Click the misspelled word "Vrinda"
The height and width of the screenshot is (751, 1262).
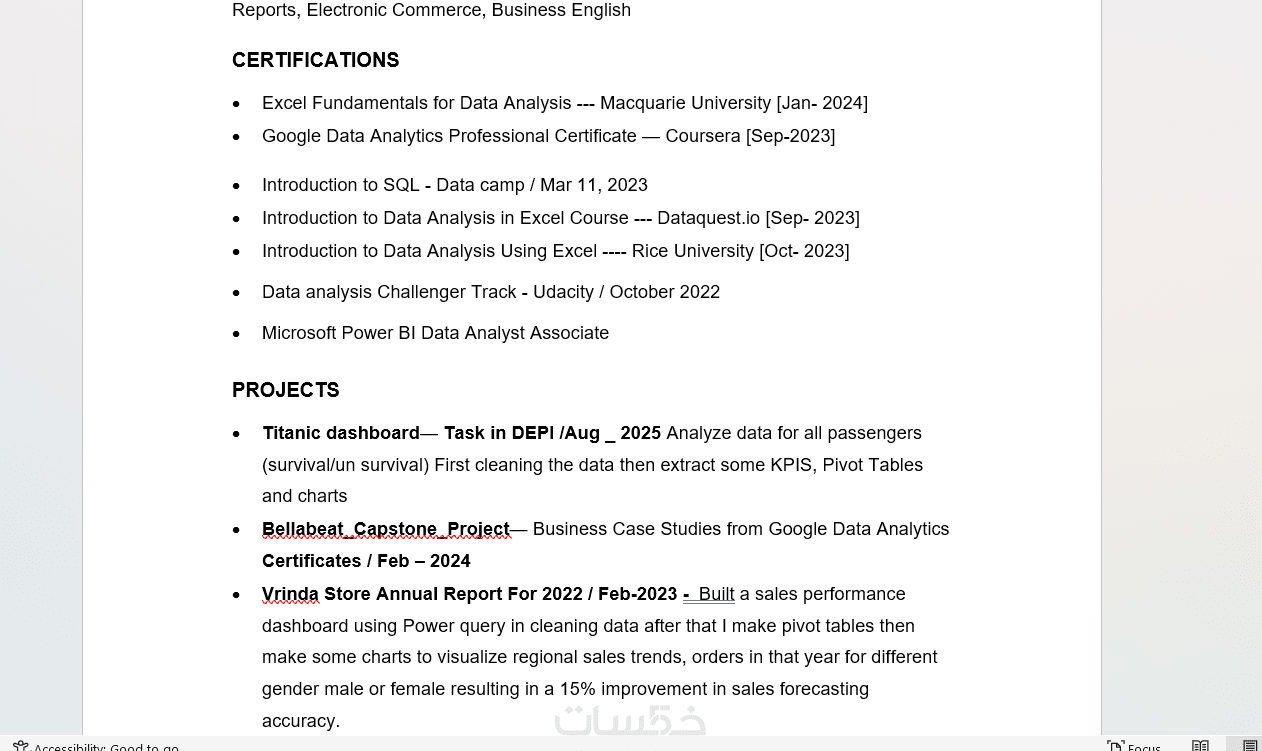pos(290,594)
